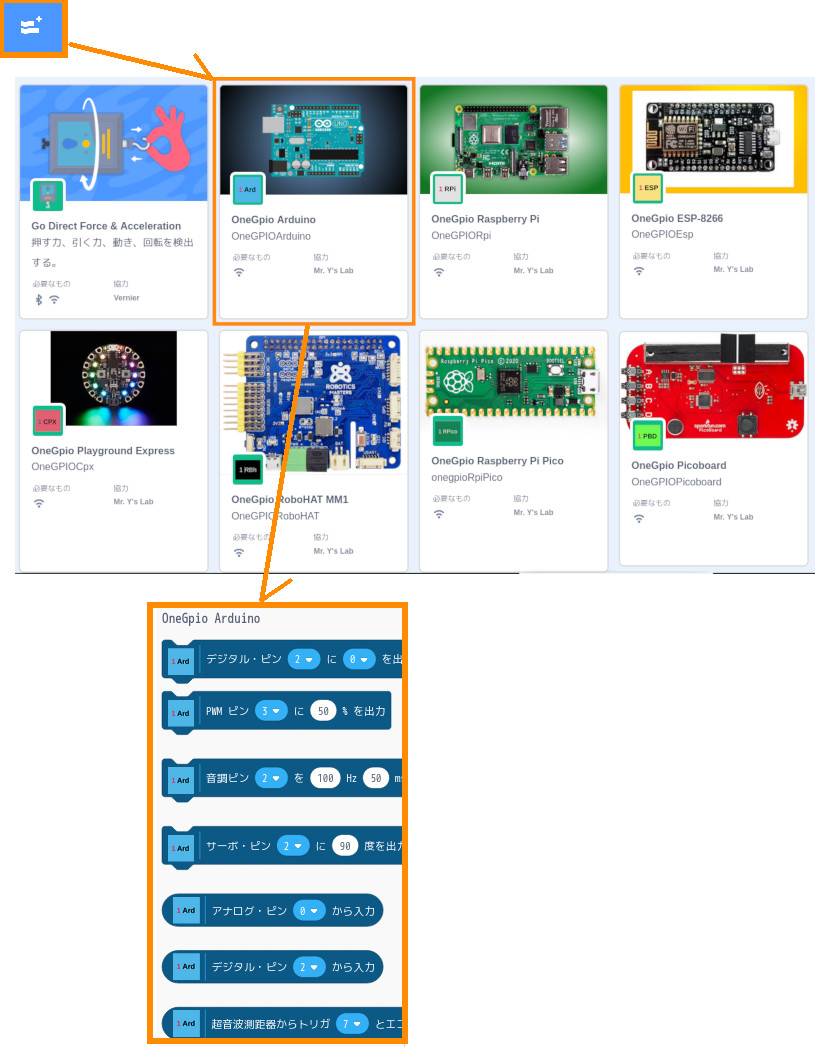
Task: Select the red Picoboard thumbnail
Action: coord(714,386)
